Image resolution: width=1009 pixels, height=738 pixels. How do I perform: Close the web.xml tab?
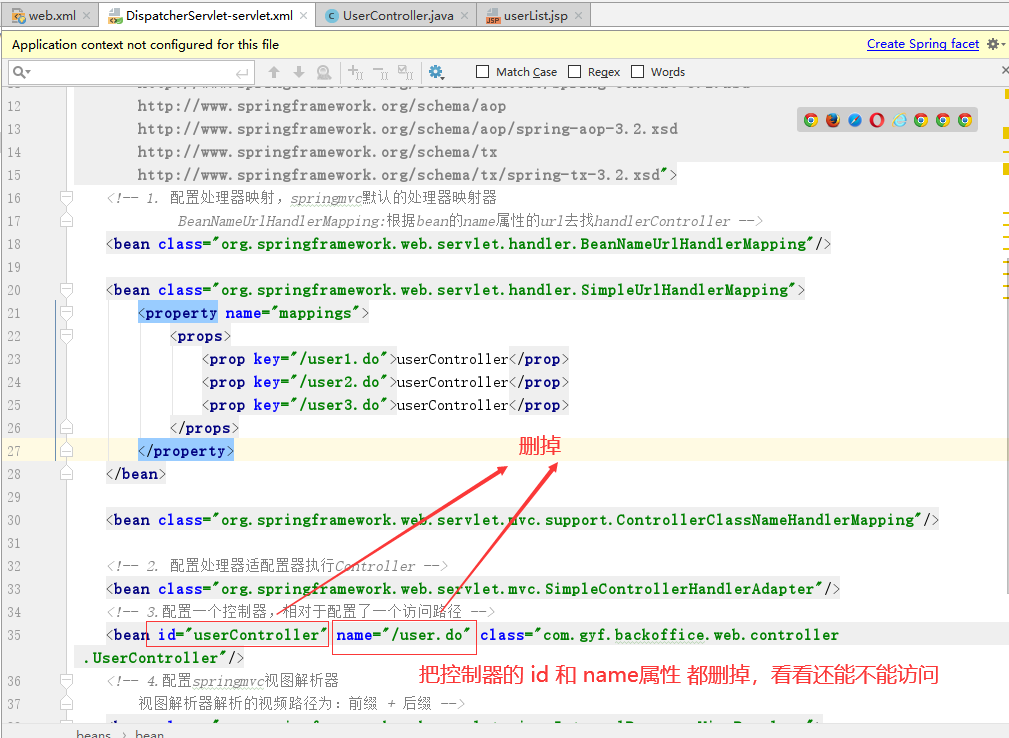pos(86,15)
